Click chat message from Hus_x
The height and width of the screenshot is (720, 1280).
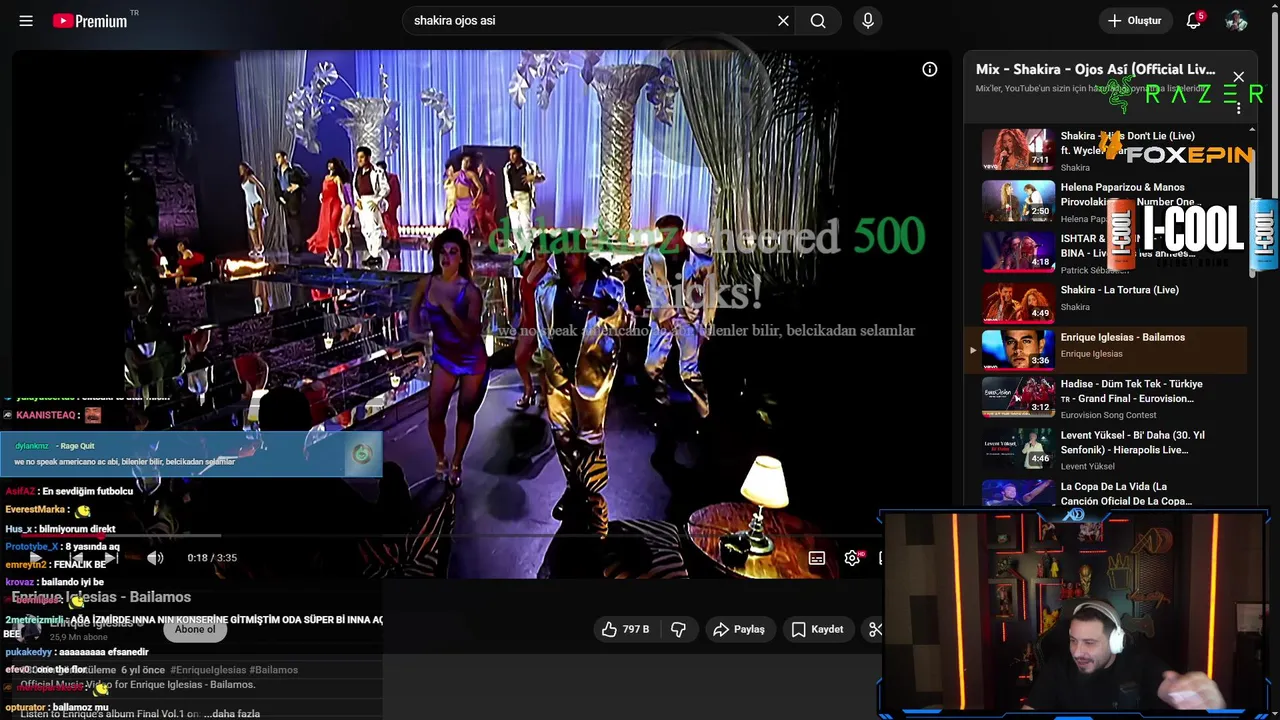click(60, 529)
